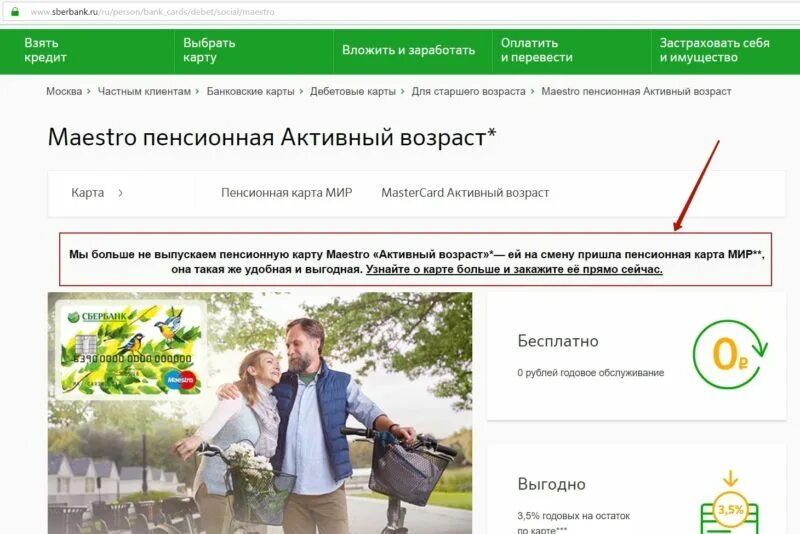The image size is (800, 534).
Task: Open Застраховать себя и имущество menu
Action: coord(714,50)
